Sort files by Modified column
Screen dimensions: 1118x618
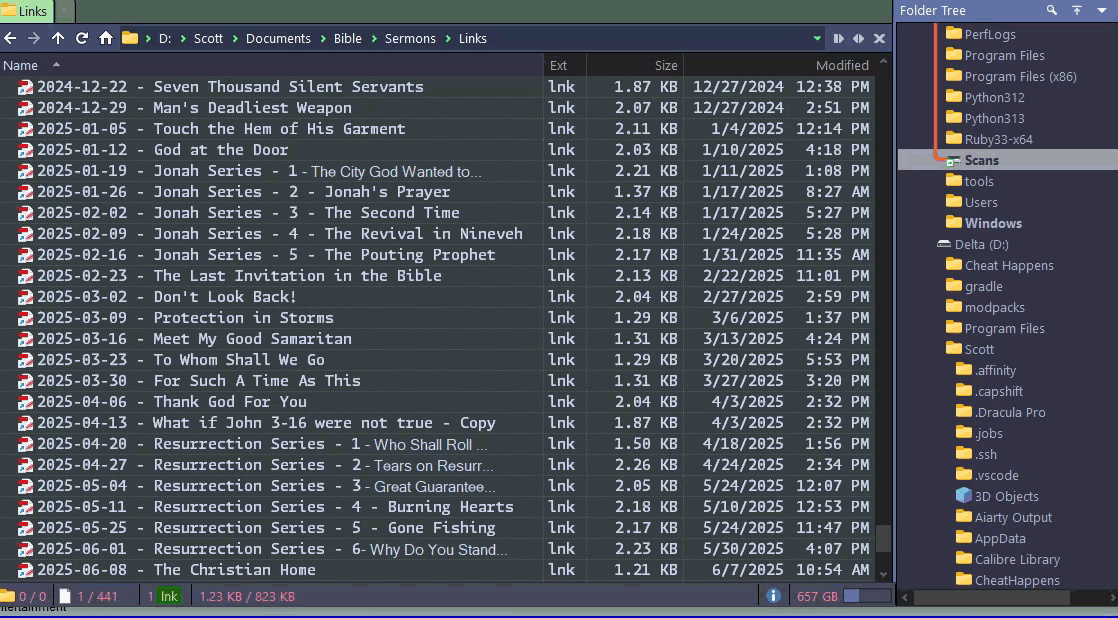[x=841, y=65]
